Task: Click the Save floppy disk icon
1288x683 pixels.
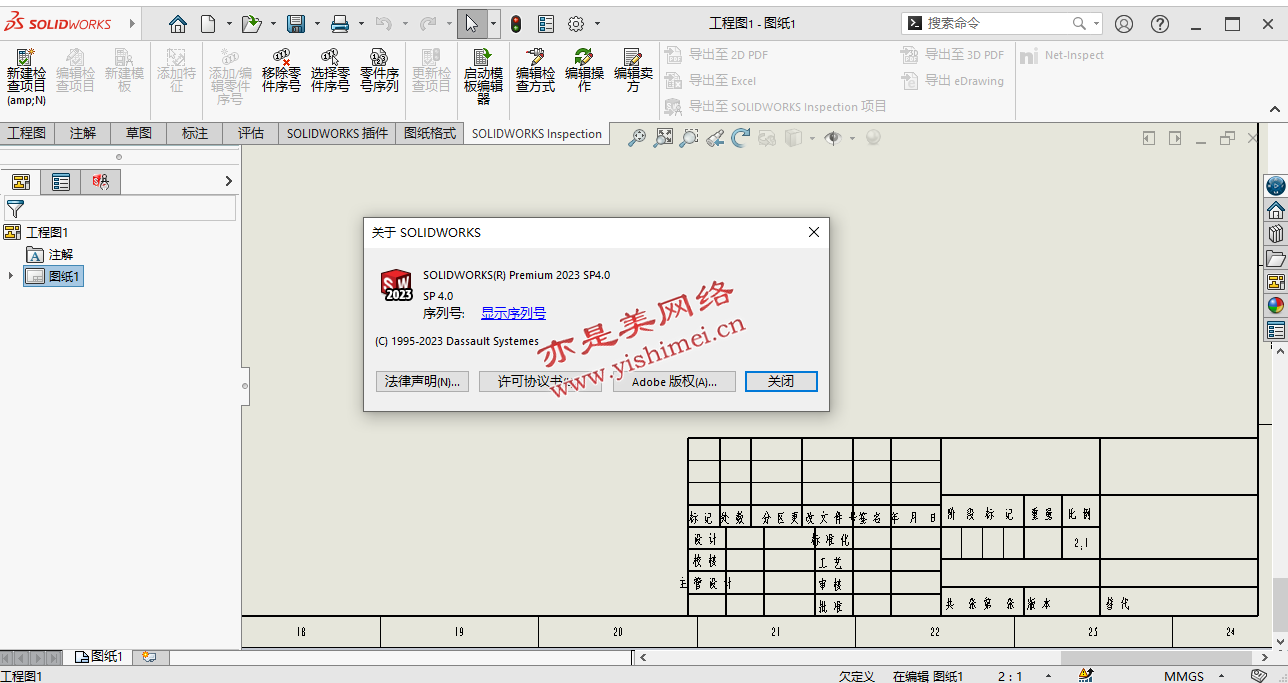Action: point(296,24)
